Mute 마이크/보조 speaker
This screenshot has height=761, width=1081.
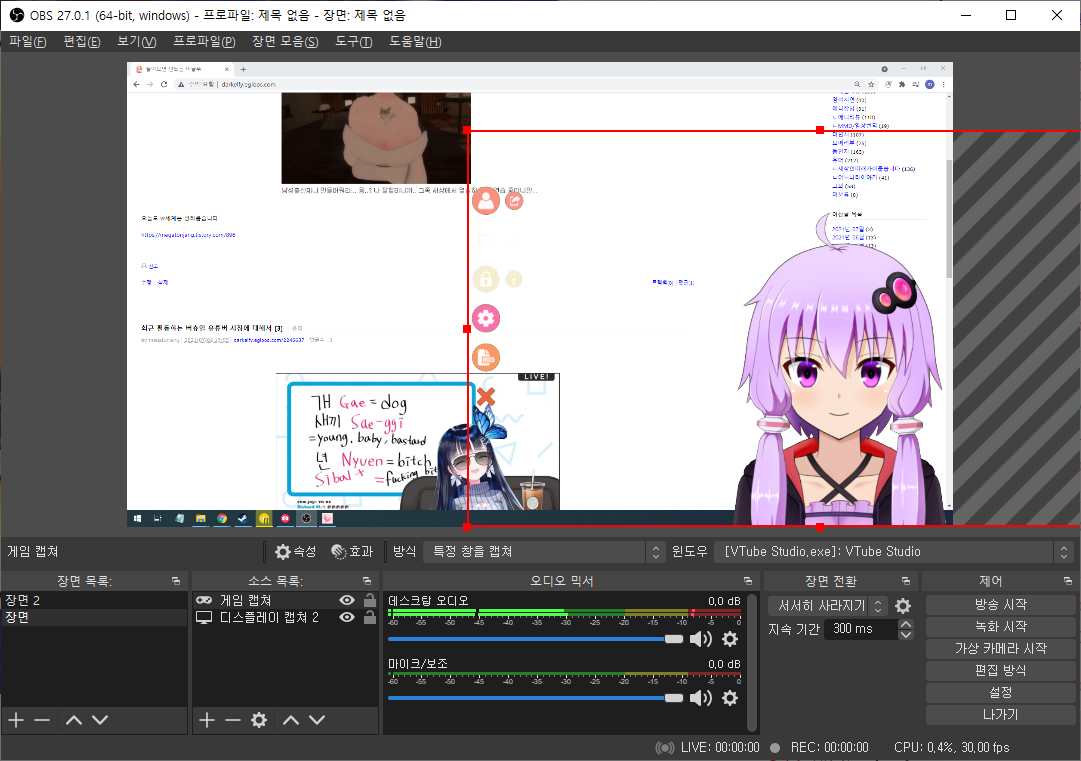click(x=700, y=698)
